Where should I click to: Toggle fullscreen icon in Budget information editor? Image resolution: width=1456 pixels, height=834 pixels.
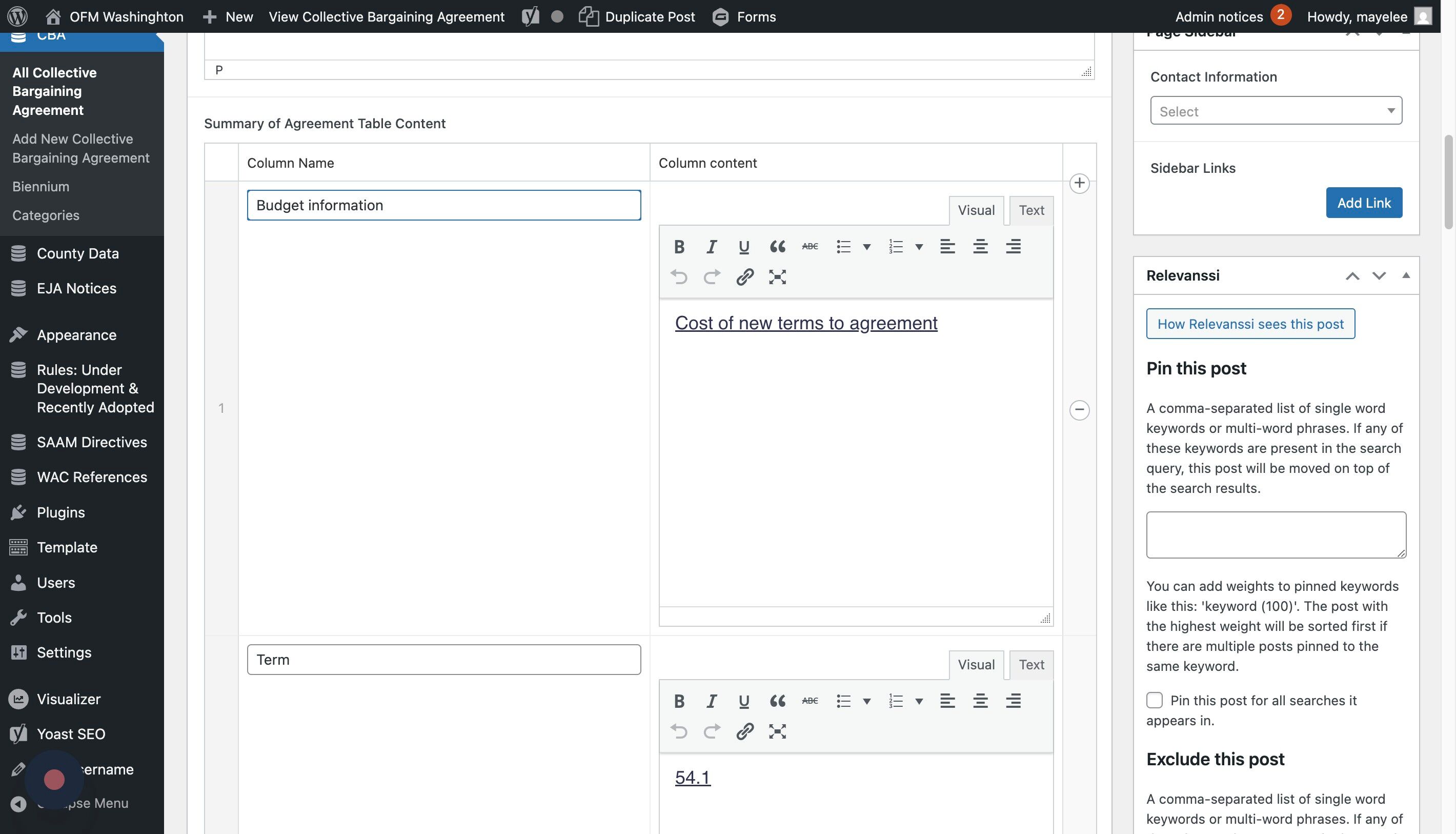pyautogui.click(x=777, y=277)
